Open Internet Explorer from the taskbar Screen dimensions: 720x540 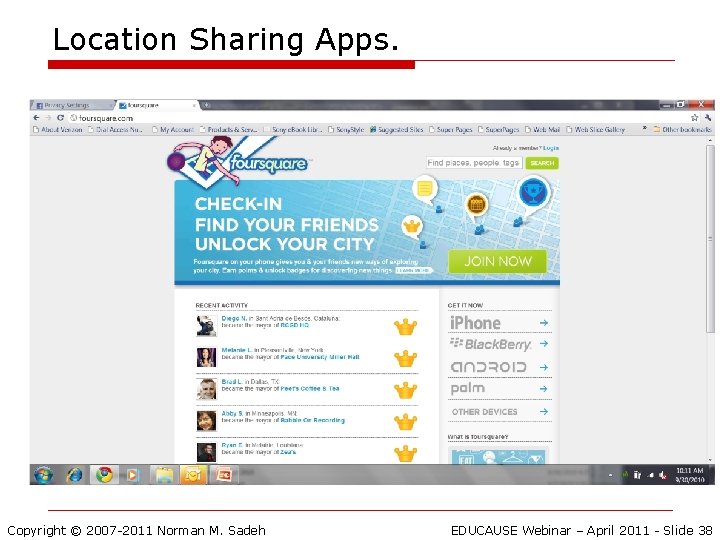pos(74,475)
